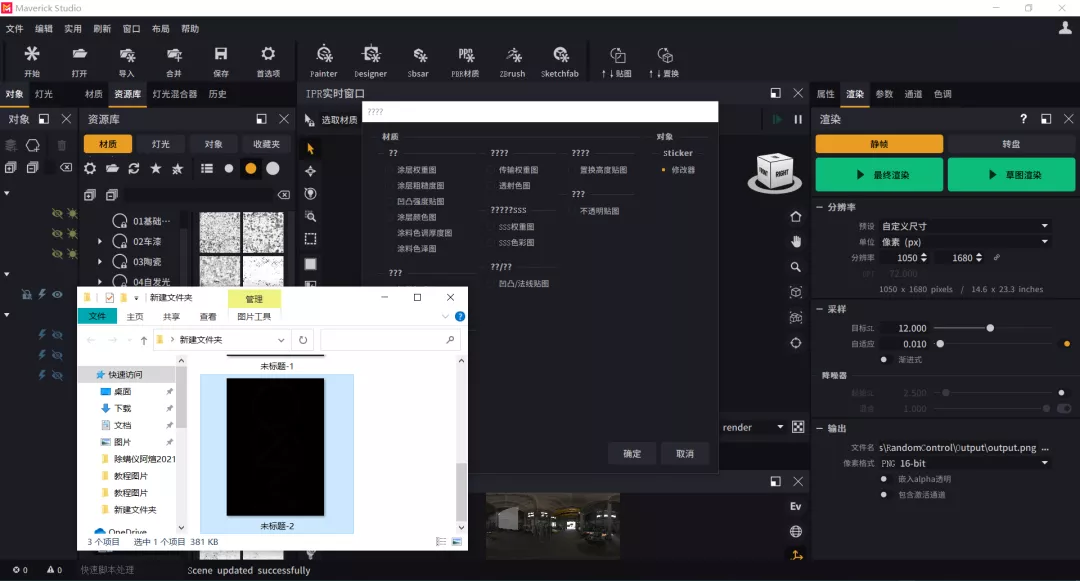
Task: Open the 单位 像素 (px) dropdown
Action: coord(964,242)
